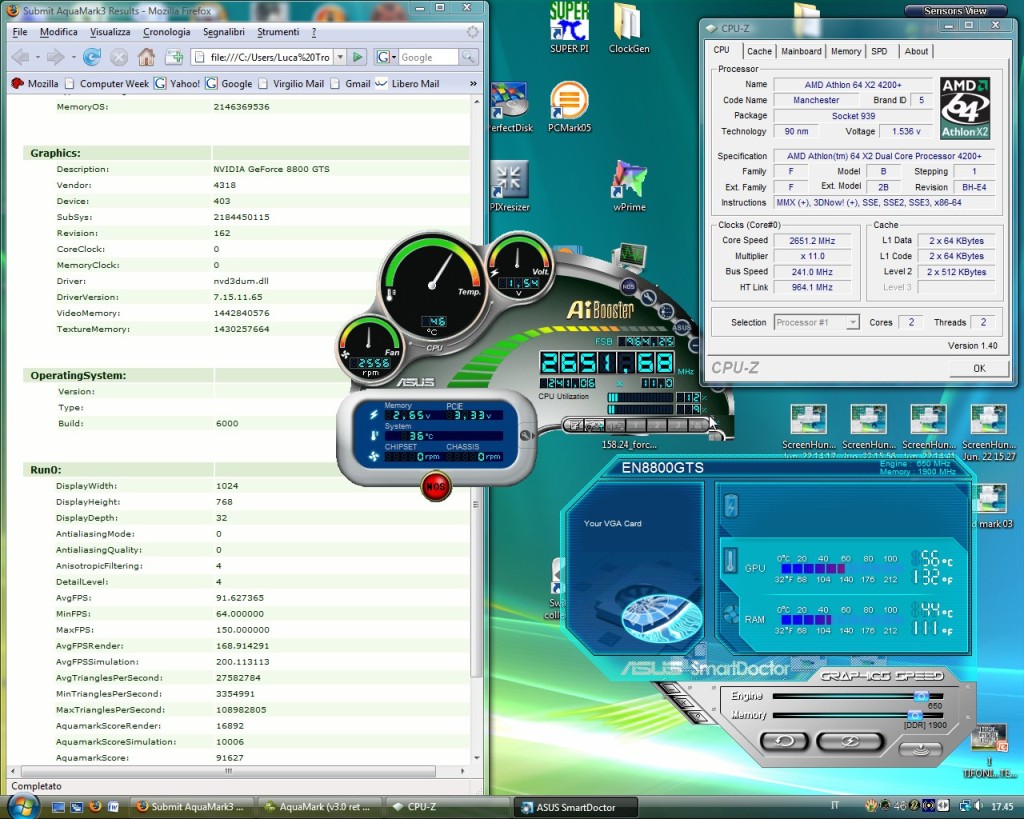This screenshot has height=819, width=1024.
Task: Open the Yahoo! bookmark
Action: (177, 84)
